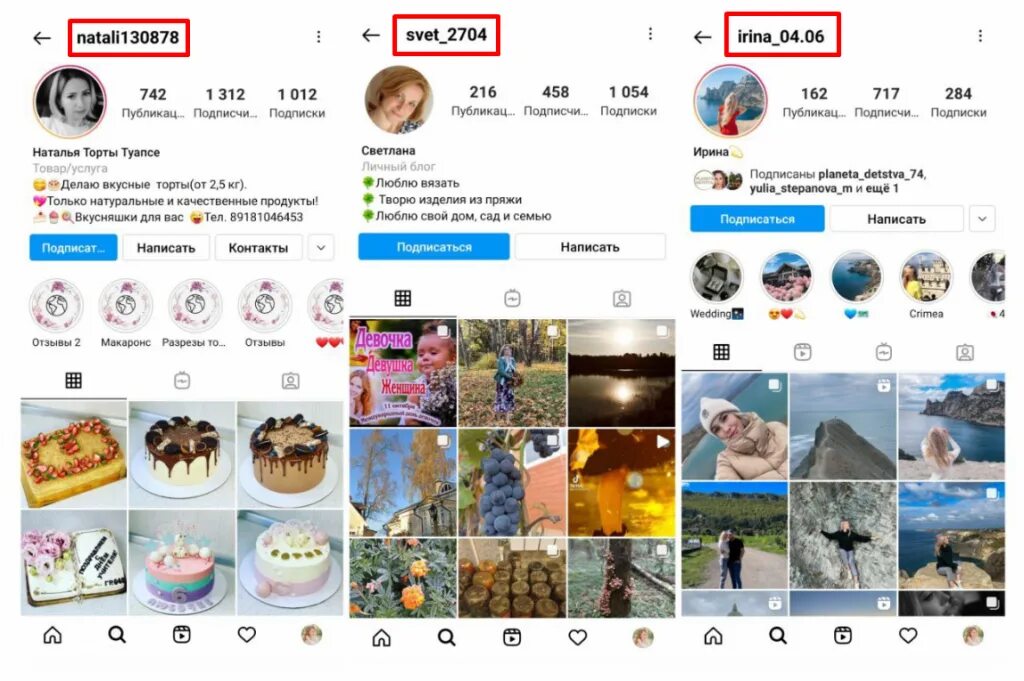Select grid posts tab on natali130878 profile
Image resolution: width=1024 pixels, height=681 pixels.
tap(73, 381)
